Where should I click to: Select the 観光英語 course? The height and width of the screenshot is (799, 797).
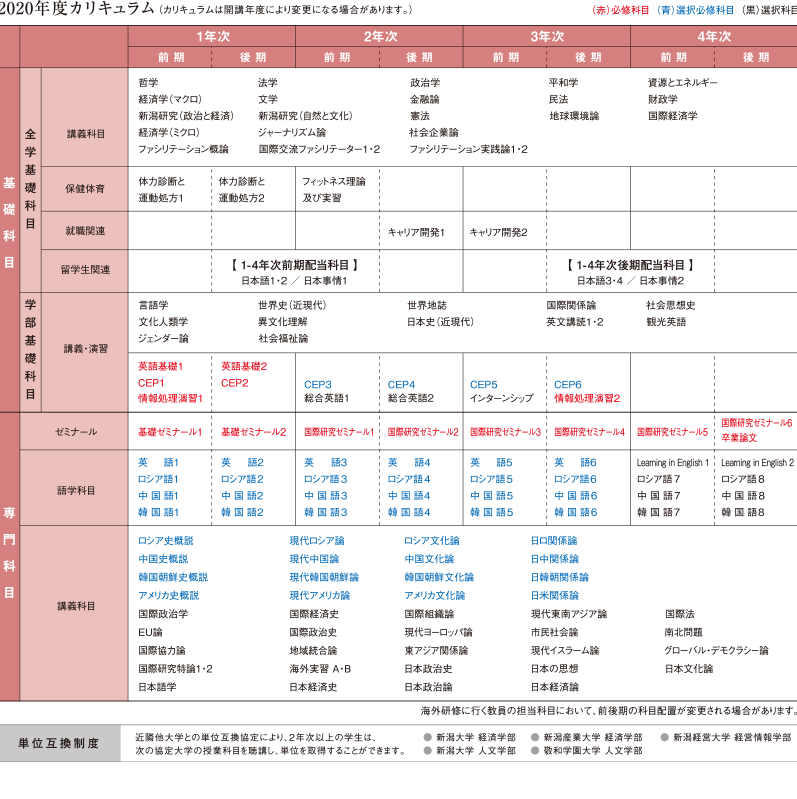click(666, 322)
